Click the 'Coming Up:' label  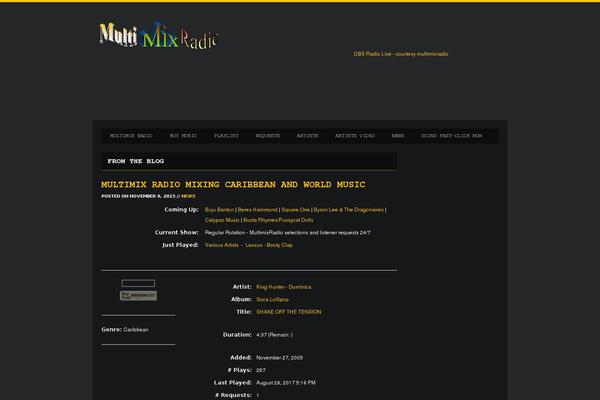[x=181, y=209]
